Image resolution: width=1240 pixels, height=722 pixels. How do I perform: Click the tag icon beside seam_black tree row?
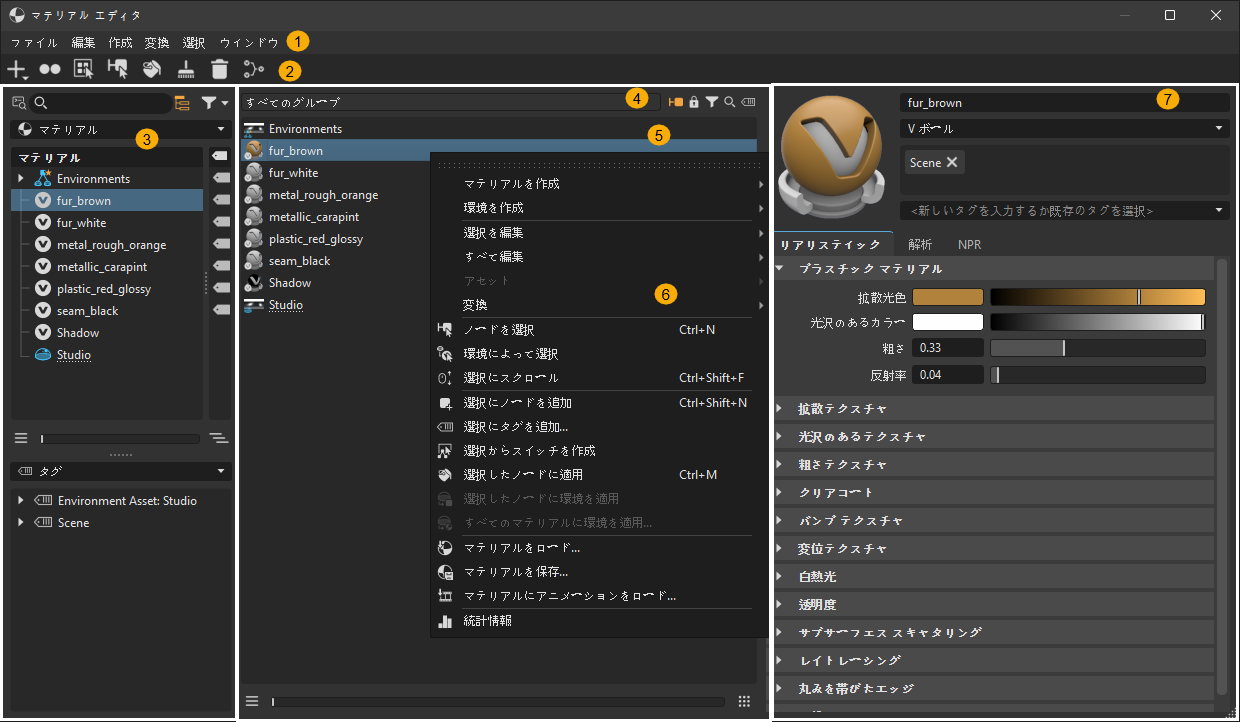(x=221, y=310)
